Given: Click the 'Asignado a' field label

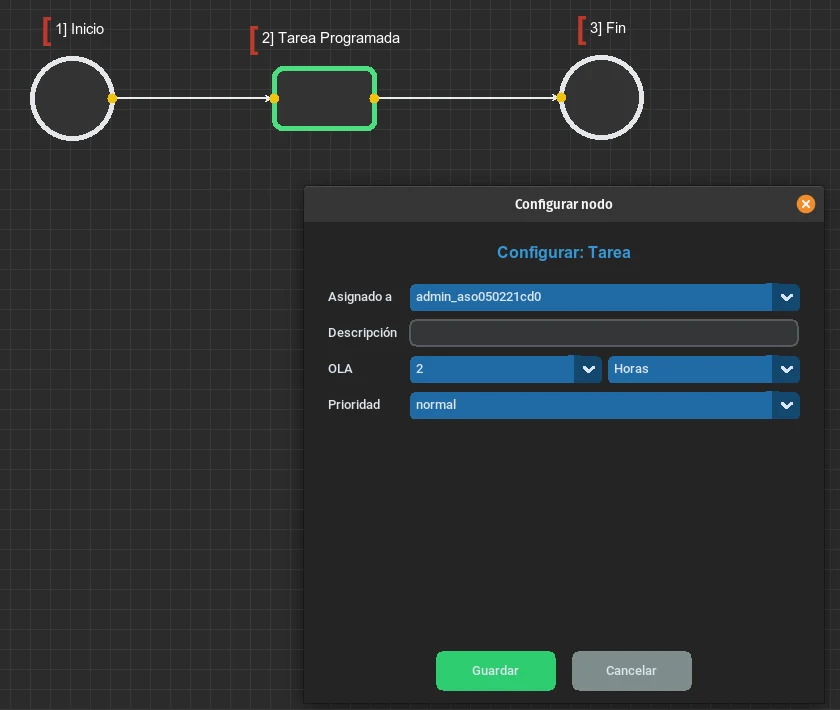Looking at the screenshot, I should [359, 297].
